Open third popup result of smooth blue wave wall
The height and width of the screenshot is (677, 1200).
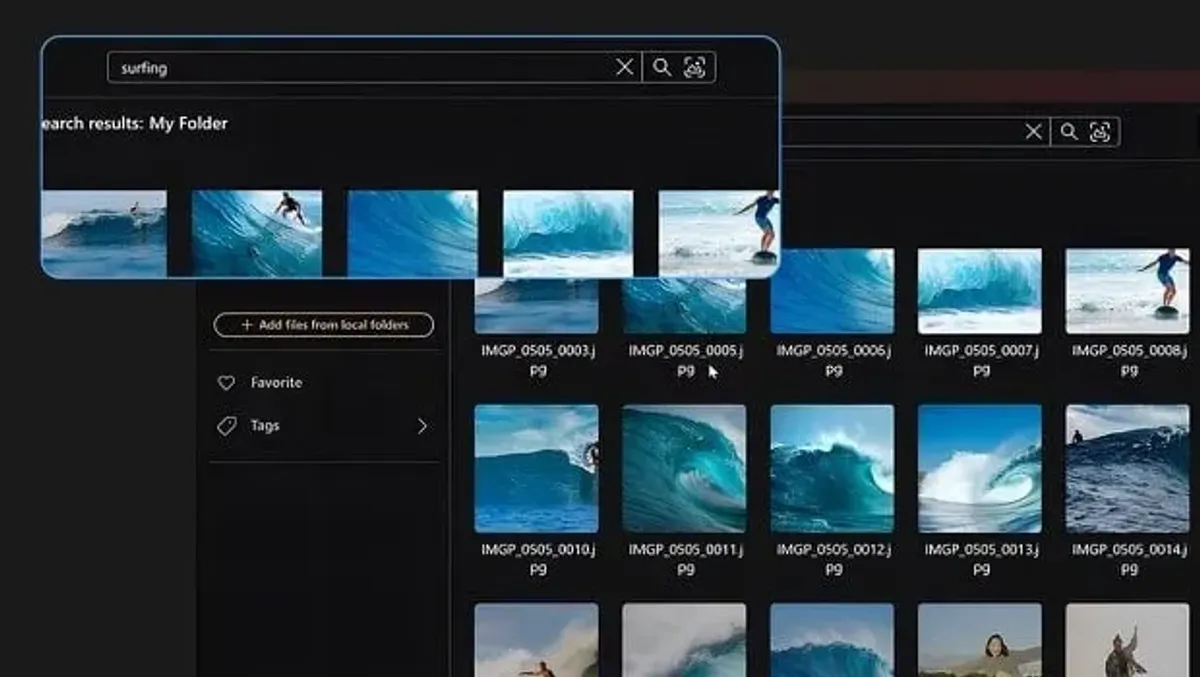point(412,233)
